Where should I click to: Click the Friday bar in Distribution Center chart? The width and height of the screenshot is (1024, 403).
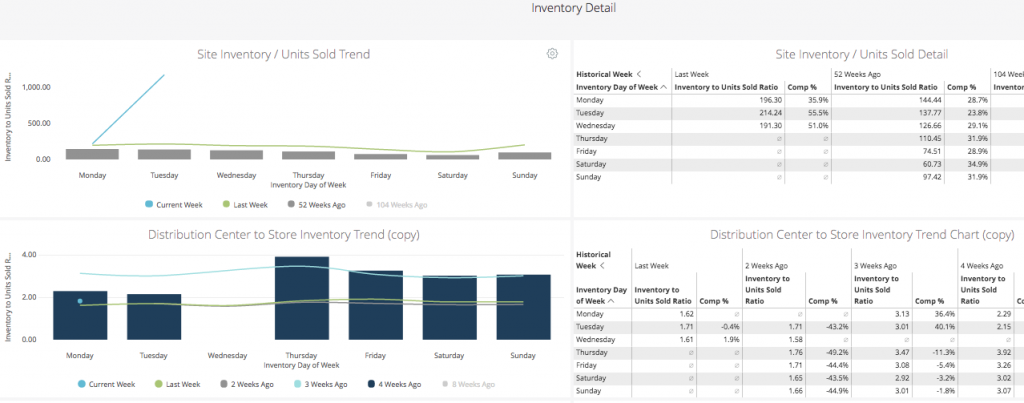point(376,305)
